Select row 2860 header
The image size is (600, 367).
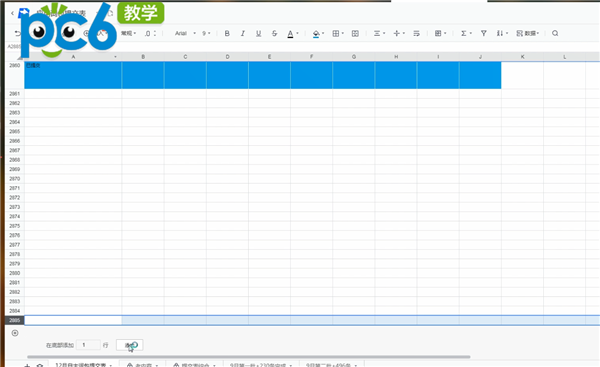(x=15, y=75)
